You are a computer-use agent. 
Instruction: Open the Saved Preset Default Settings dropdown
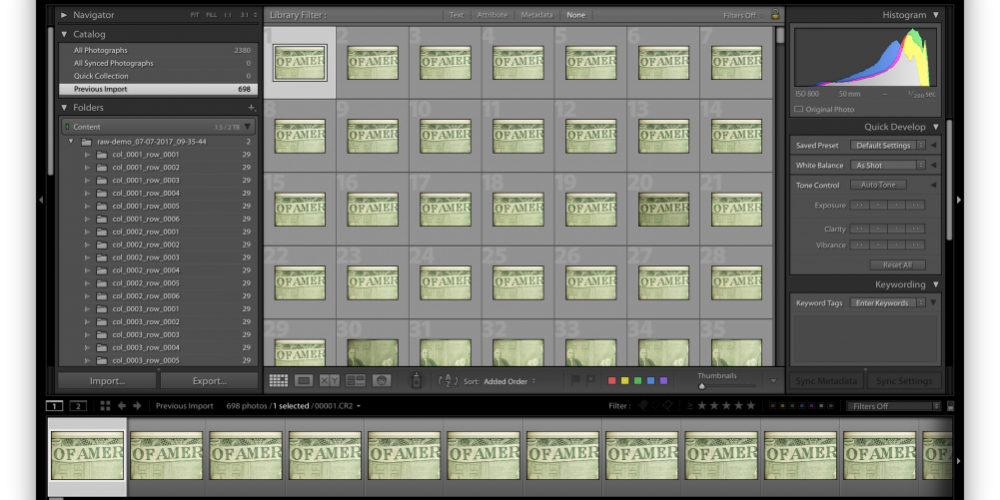888,145
